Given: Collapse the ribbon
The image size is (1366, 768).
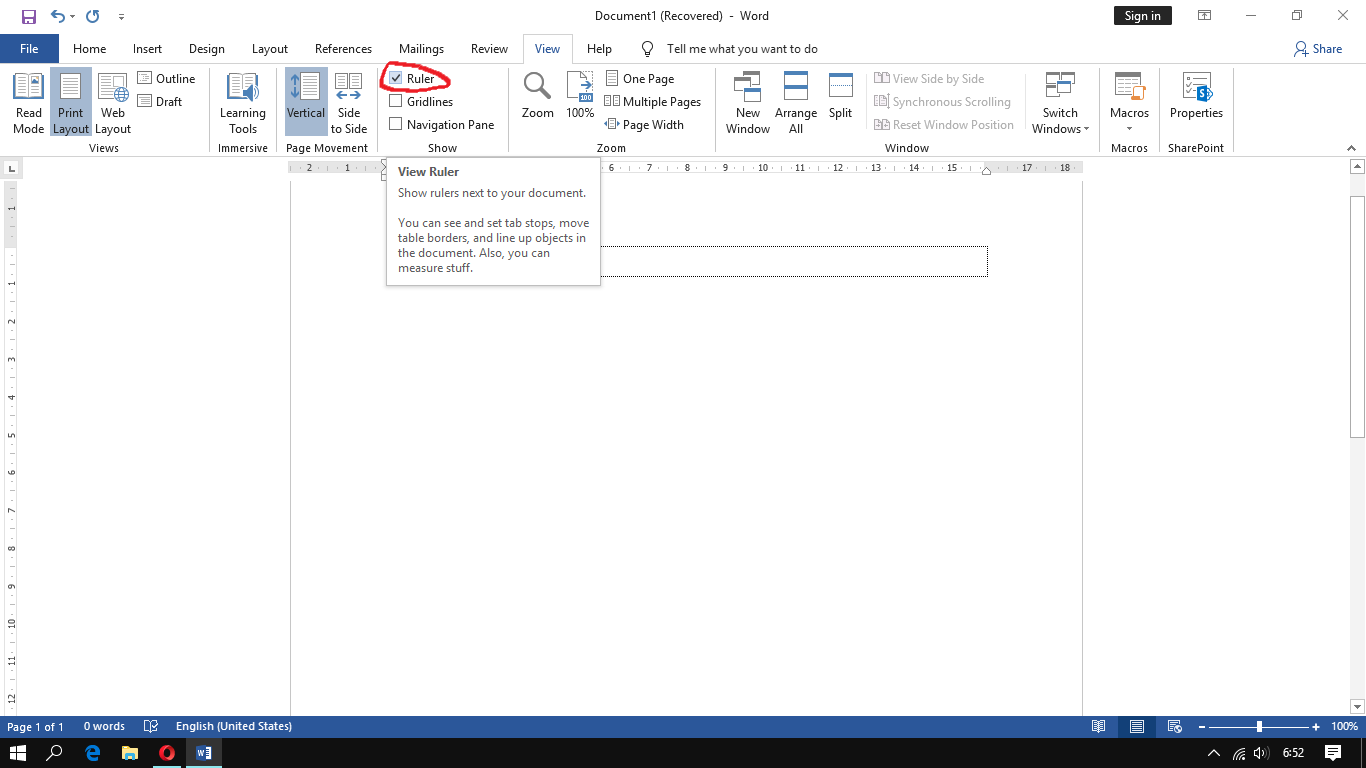Looking at the screenshot, I should 1352,148.
